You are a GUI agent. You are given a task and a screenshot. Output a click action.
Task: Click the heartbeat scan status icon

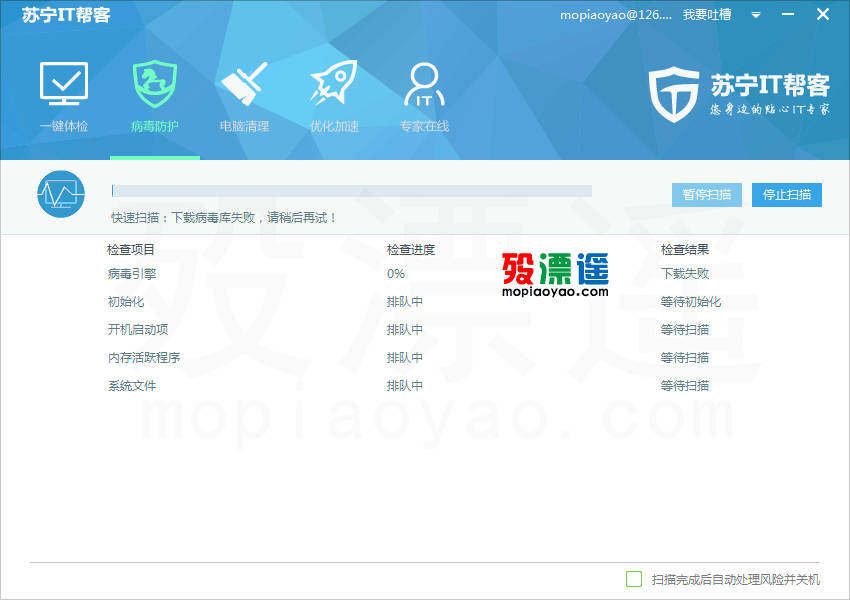click(61, 194)
